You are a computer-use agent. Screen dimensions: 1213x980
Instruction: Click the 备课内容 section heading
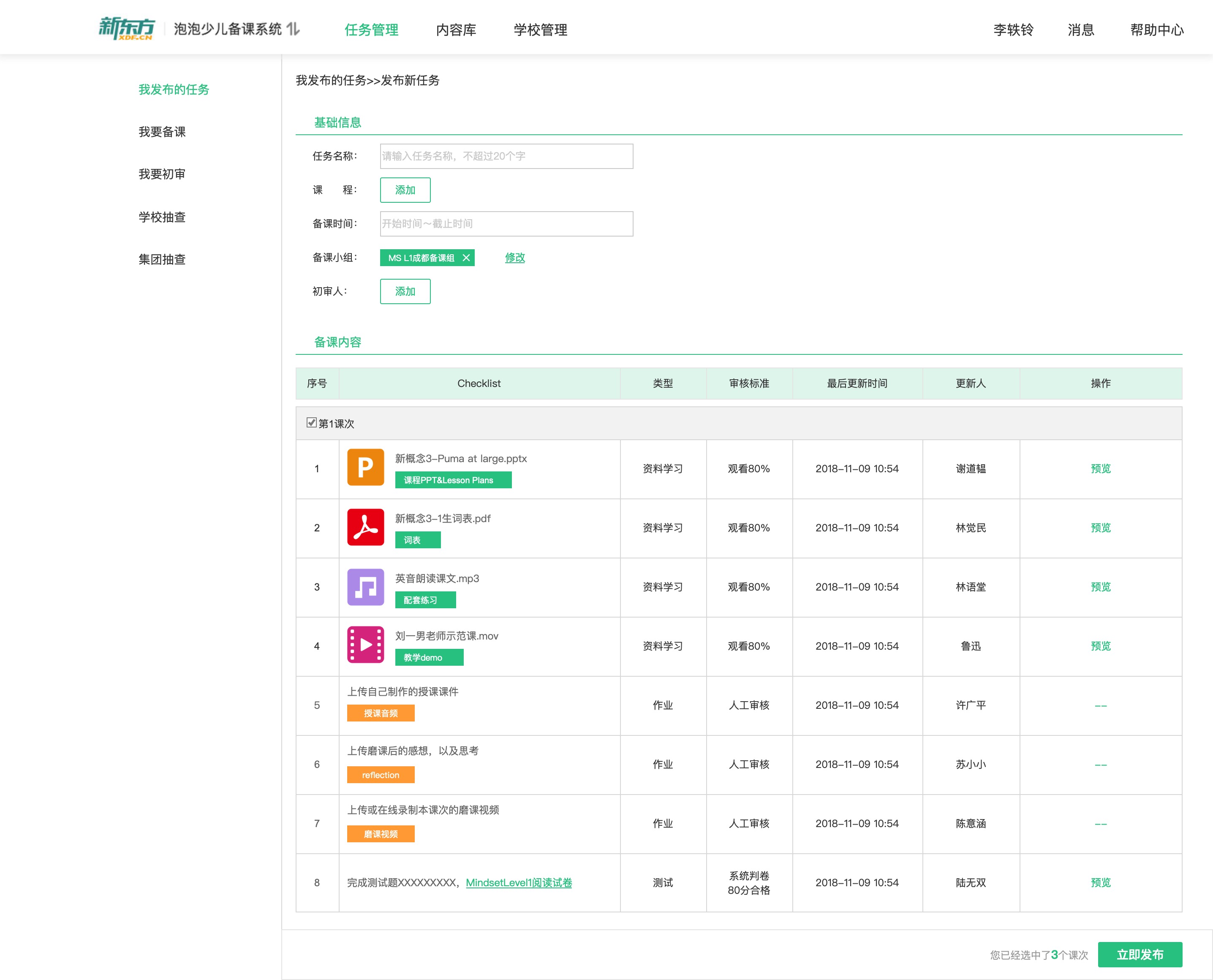point(337,342)
